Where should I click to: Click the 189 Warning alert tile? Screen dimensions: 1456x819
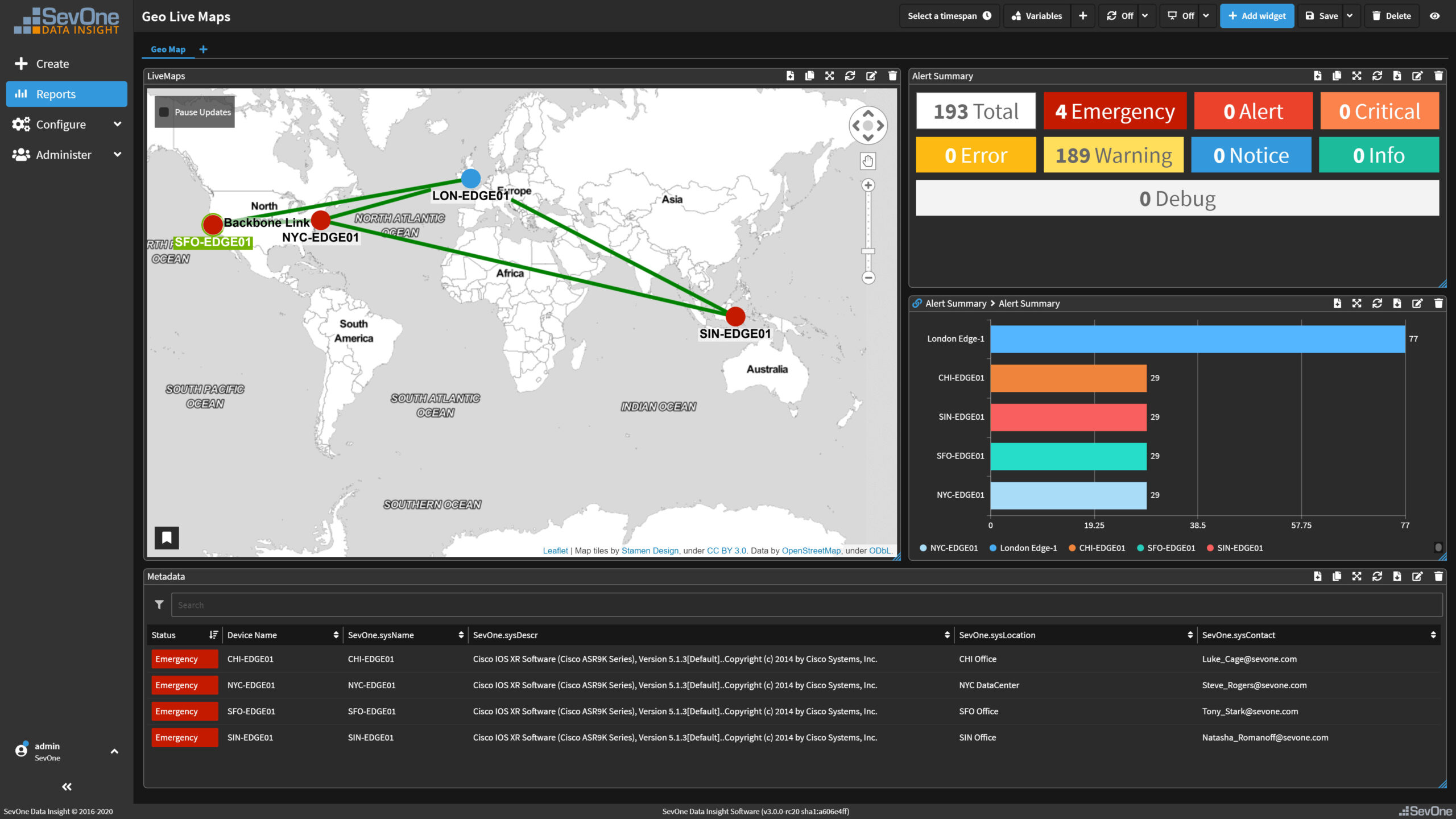1113,155
